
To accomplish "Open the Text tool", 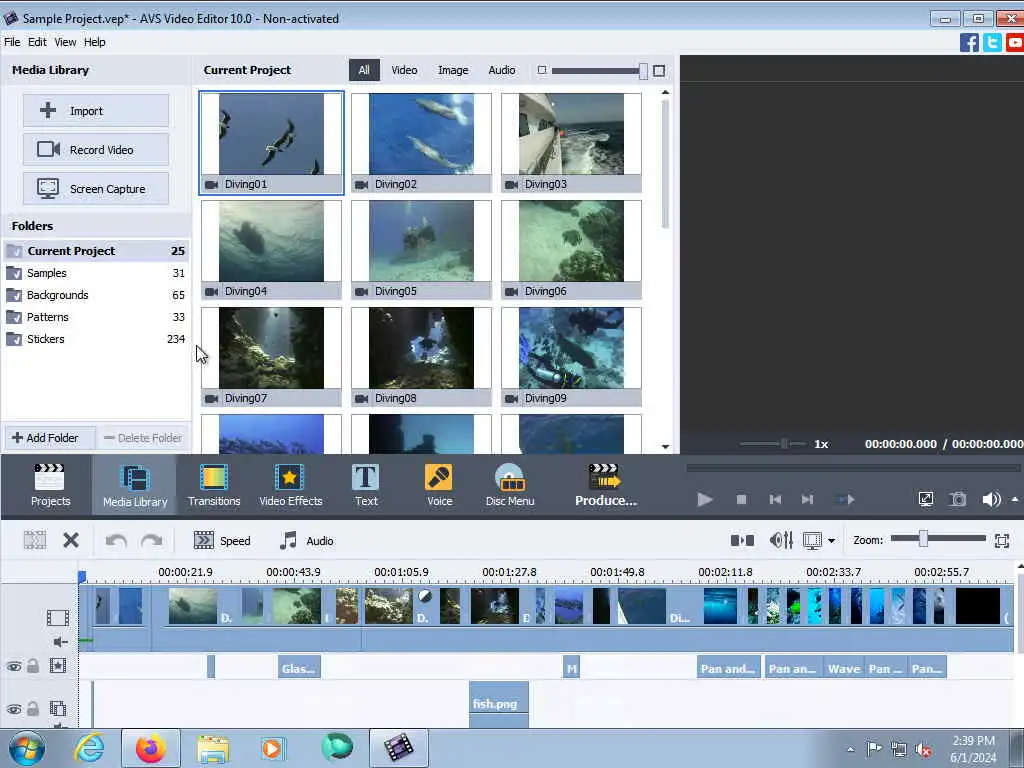I will (x=366, y=485).
